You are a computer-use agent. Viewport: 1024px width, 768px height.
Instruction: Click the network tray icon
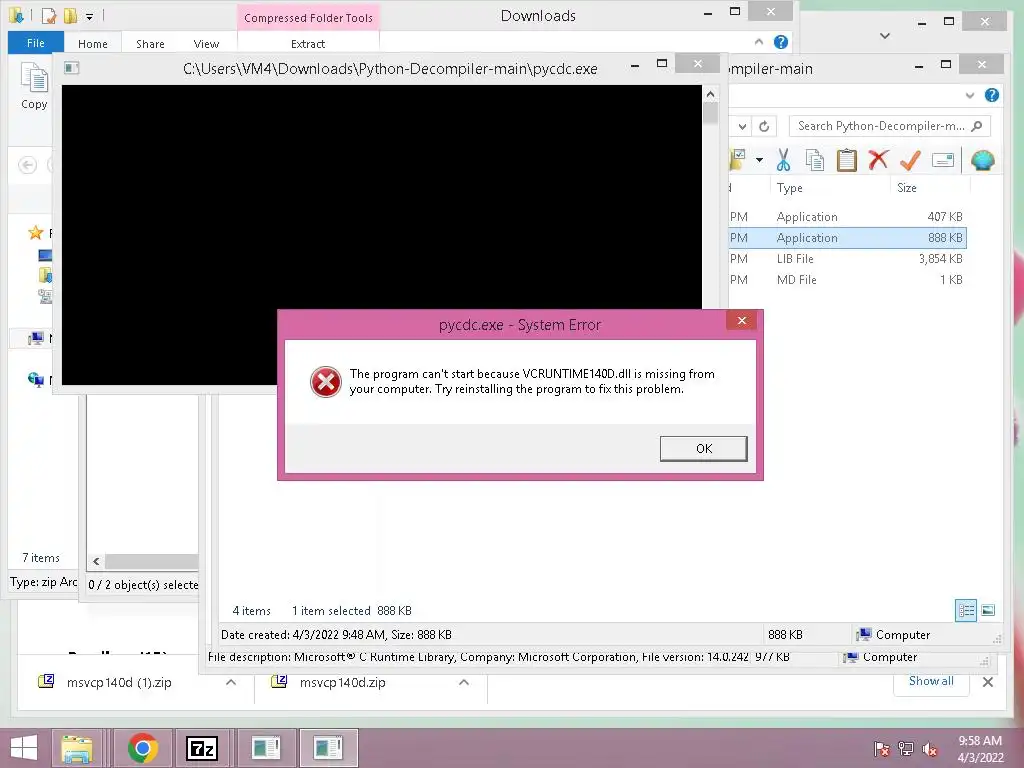(906, 749)
